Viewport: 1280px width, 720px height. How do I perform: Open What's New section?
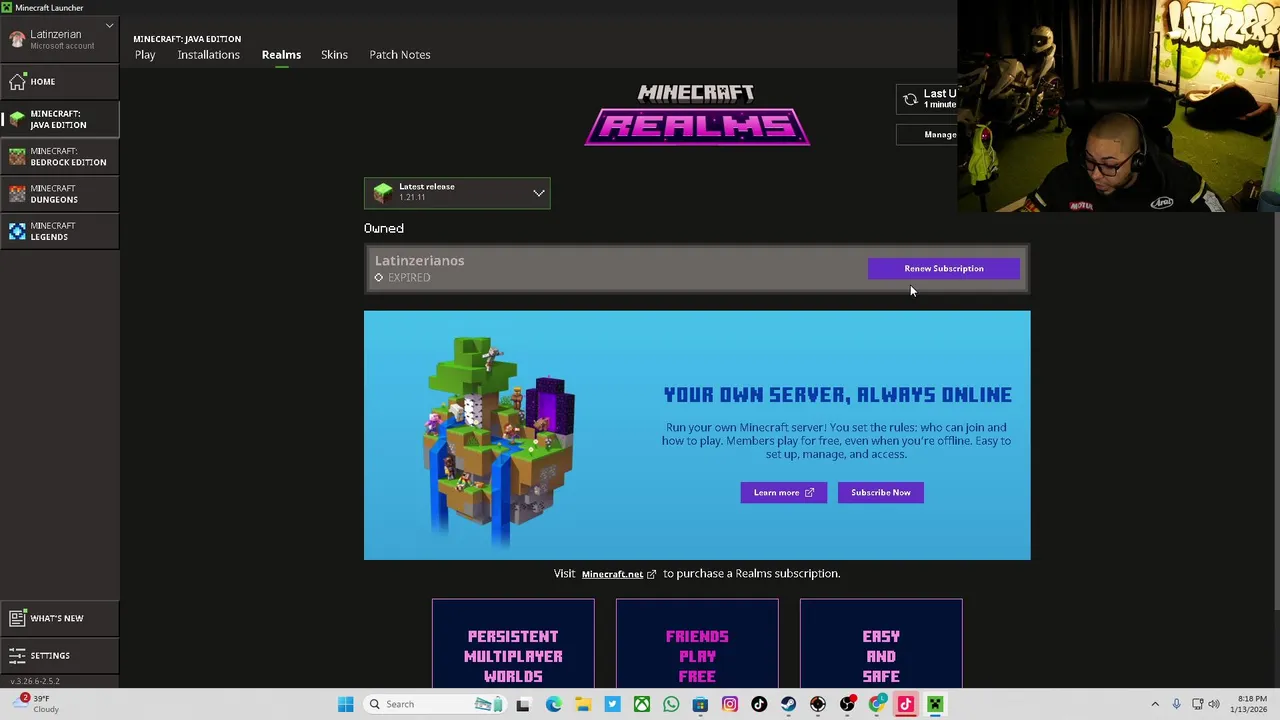point(59,618)
